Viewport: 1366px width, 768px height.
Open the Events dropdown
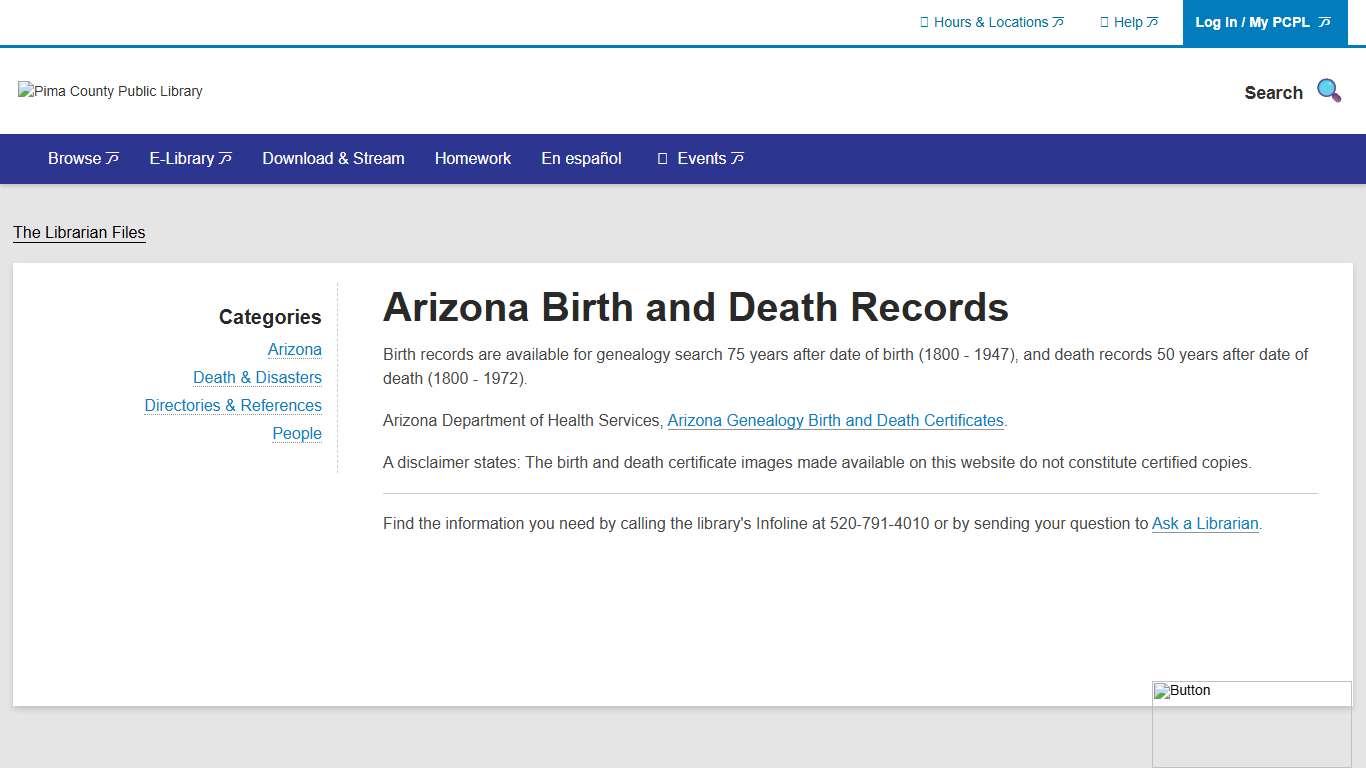[x=701, y=158]
